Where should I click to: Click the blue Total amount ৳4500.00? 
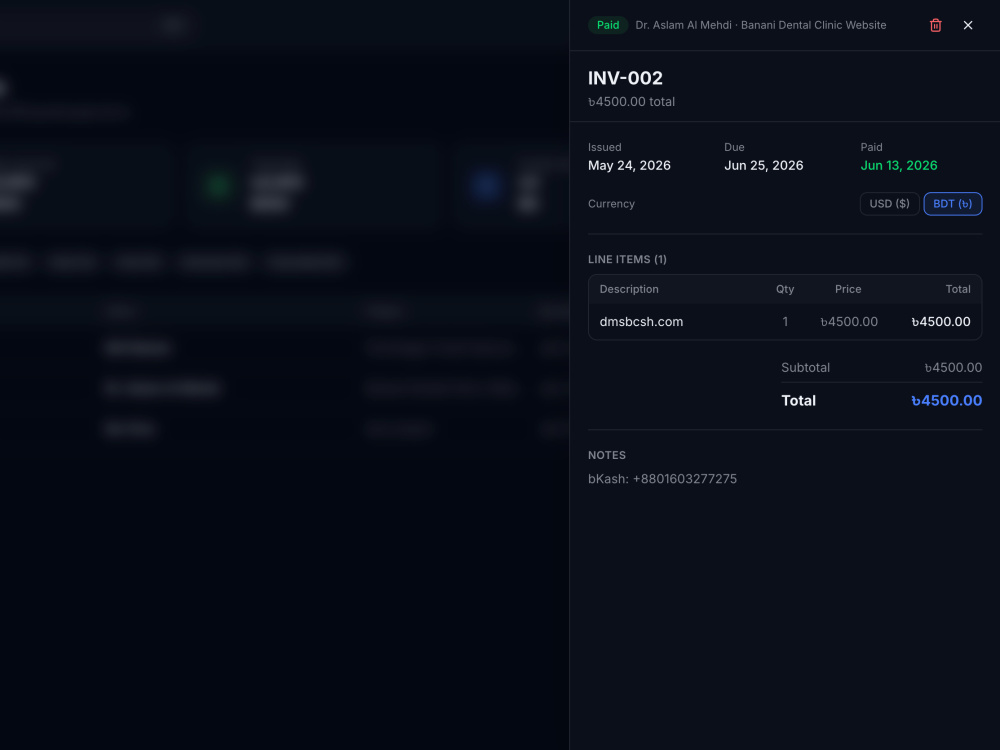pos(946,401)
